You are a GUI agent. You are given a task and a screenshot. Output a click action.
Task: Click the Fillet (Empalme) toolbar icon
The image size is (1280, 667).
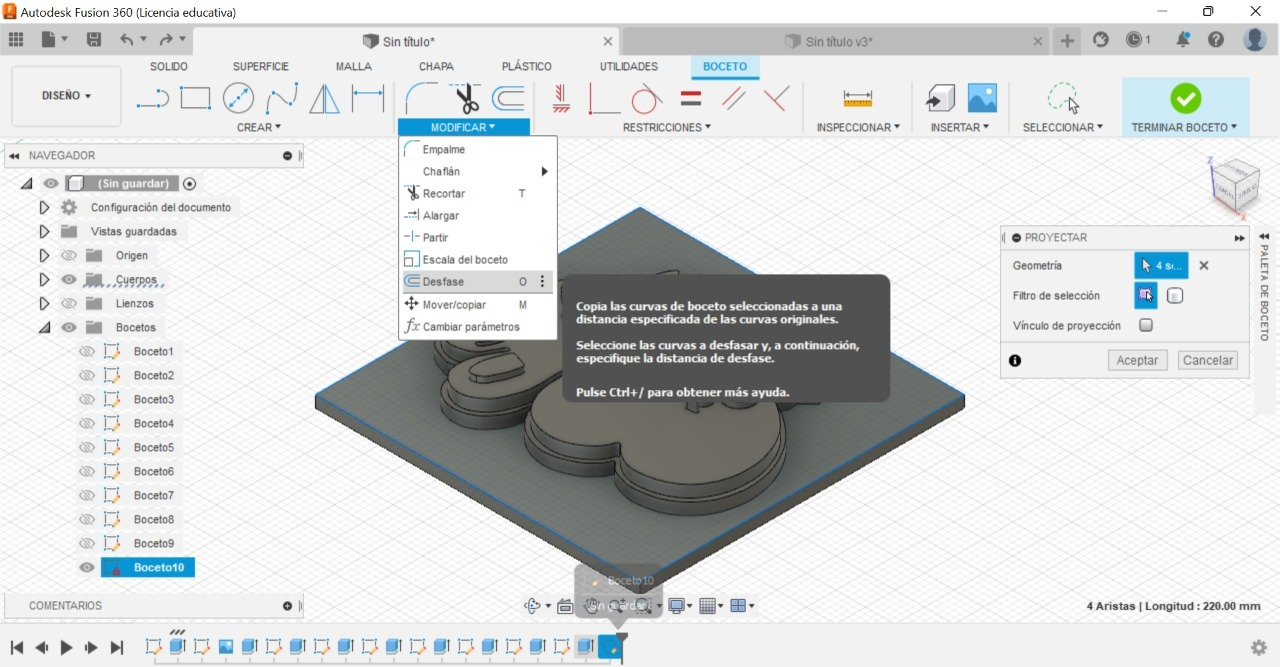pos(421,98)
